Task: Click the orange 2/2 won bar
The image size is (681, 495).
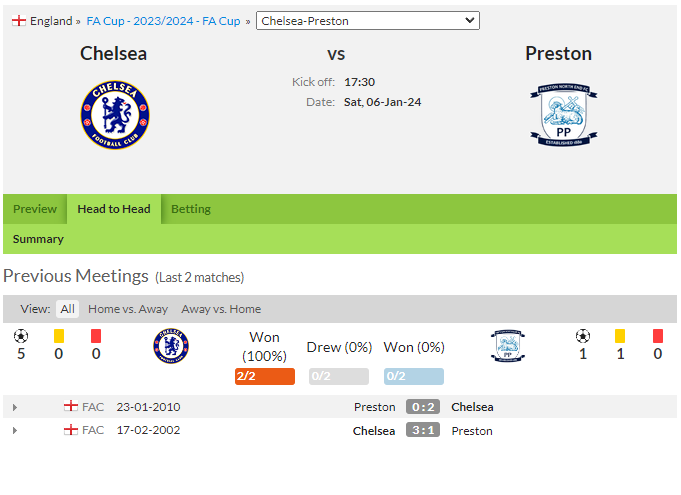Action: click(x=265, y=376)
